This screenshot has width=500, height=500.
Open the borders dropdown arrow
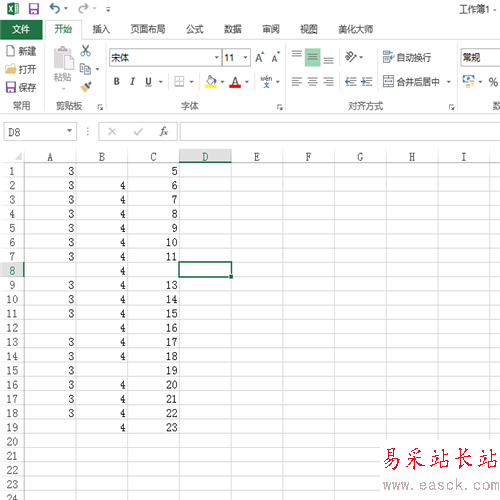192,82
